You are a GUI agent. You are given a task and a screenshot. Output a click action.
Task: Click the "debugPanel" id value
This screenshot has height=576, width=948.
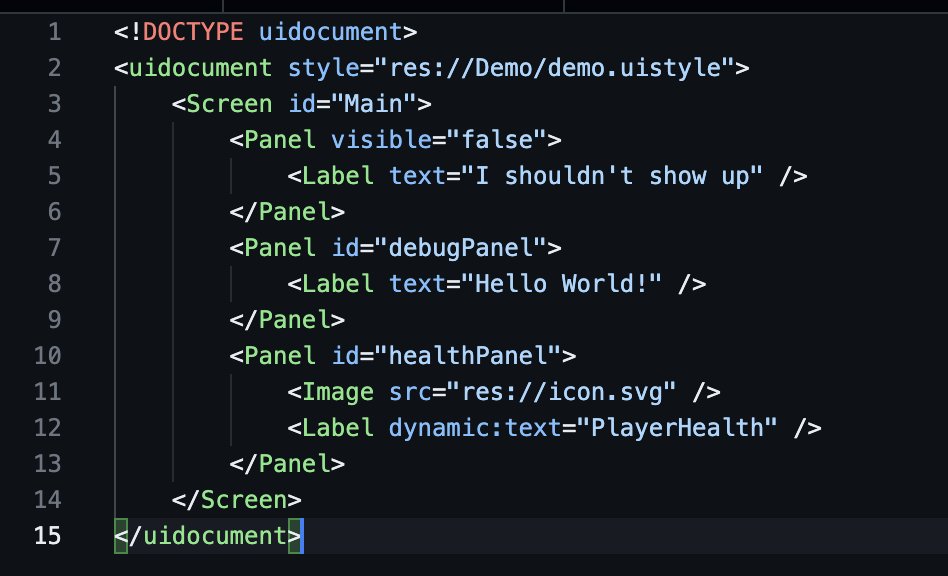pos(461,248)
